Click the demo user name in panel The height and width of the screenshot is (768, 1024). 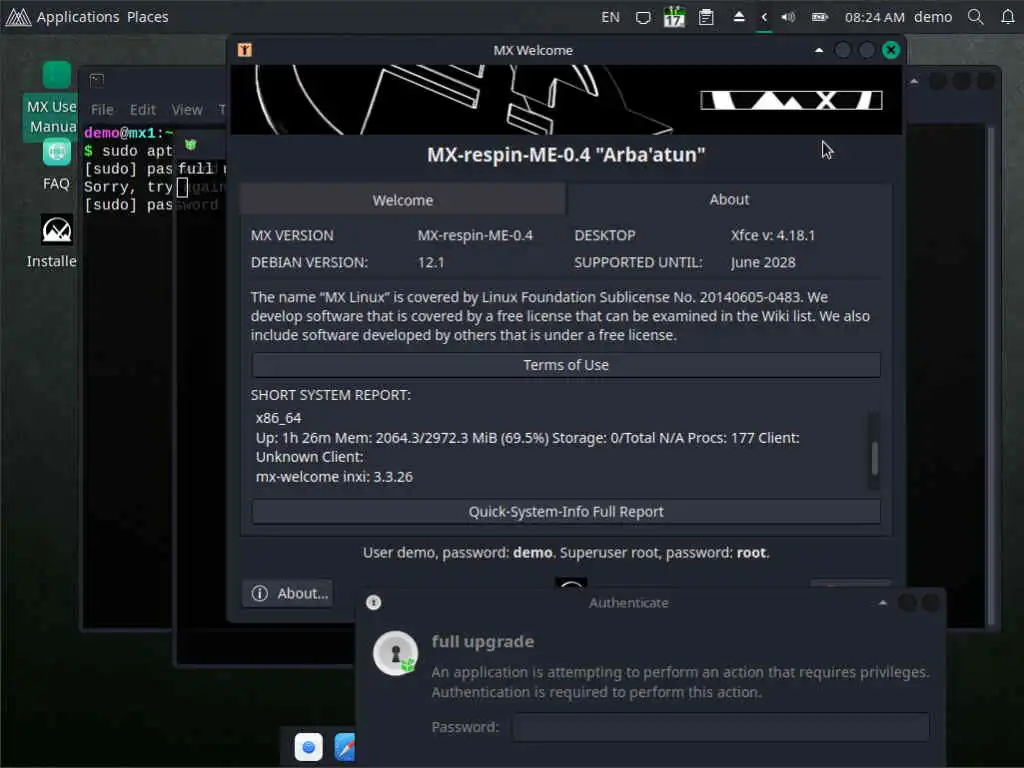pos(933,17)
